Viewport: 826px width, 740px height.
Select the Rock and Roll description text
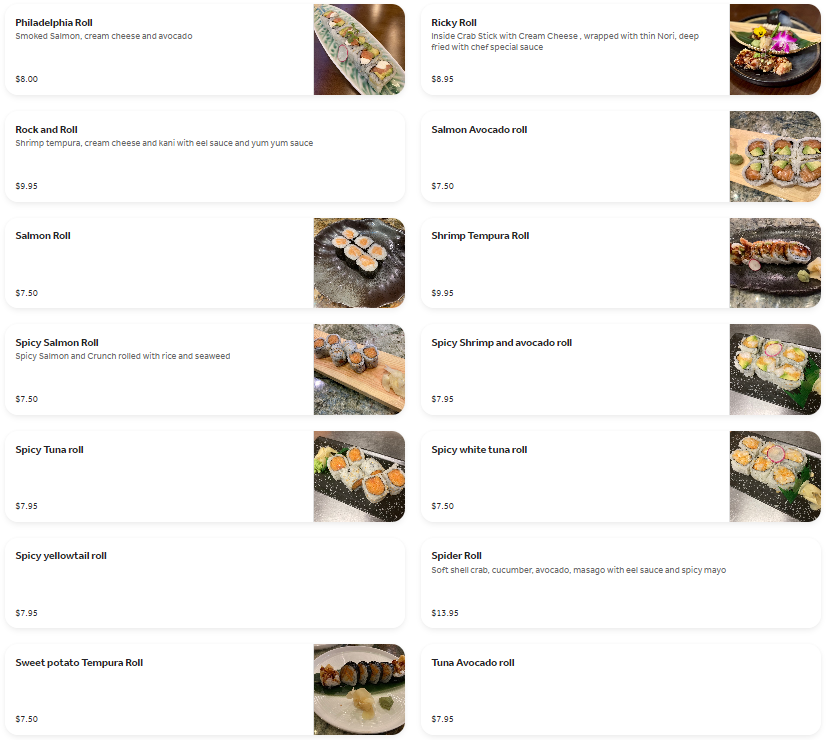[164, 143]
